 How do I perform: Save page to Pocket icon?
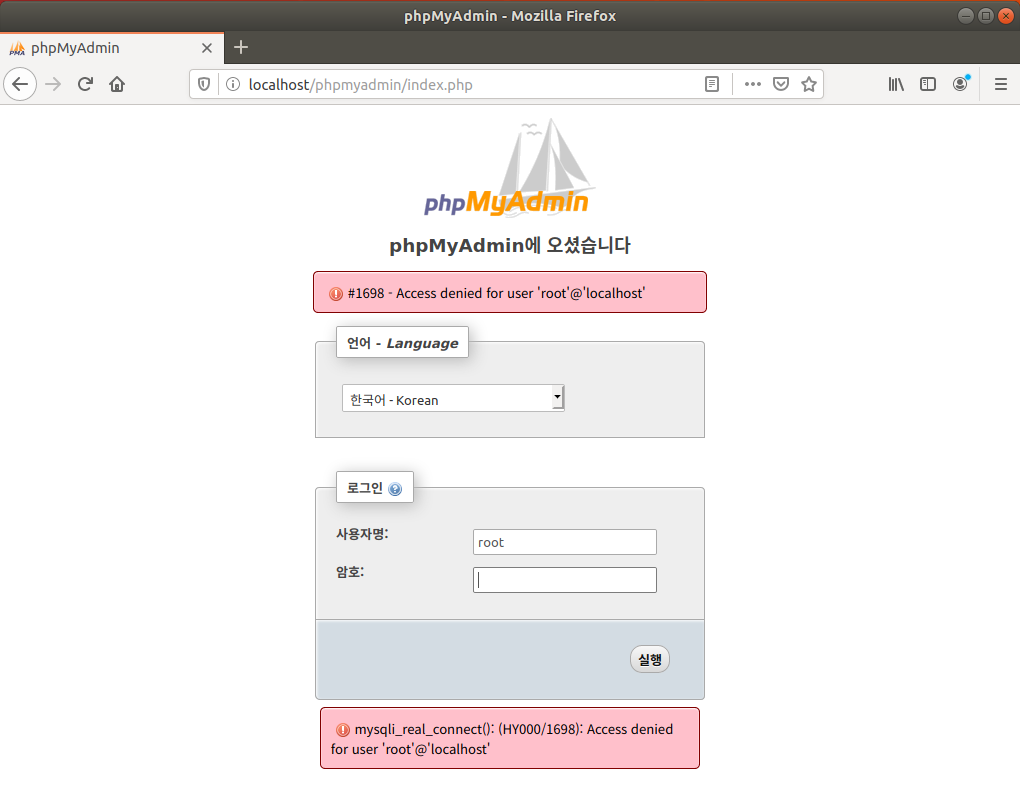point(781,85)
